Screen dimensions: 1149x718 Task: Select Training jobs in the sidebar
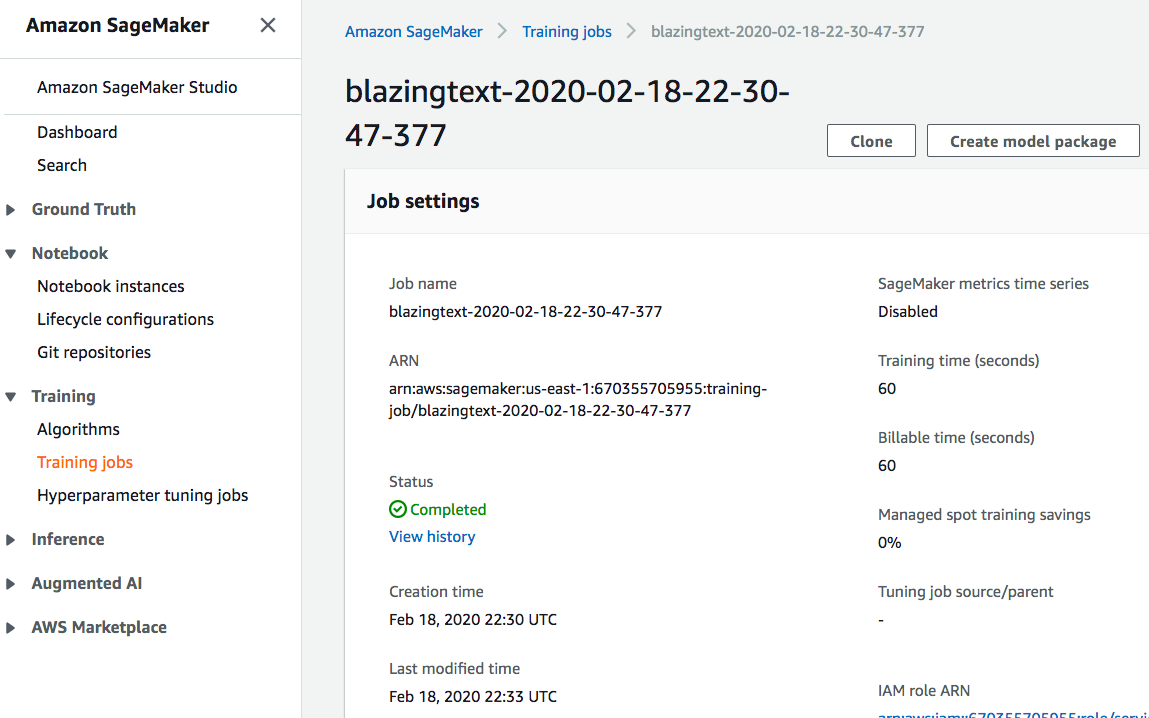(x=85, y=462)
